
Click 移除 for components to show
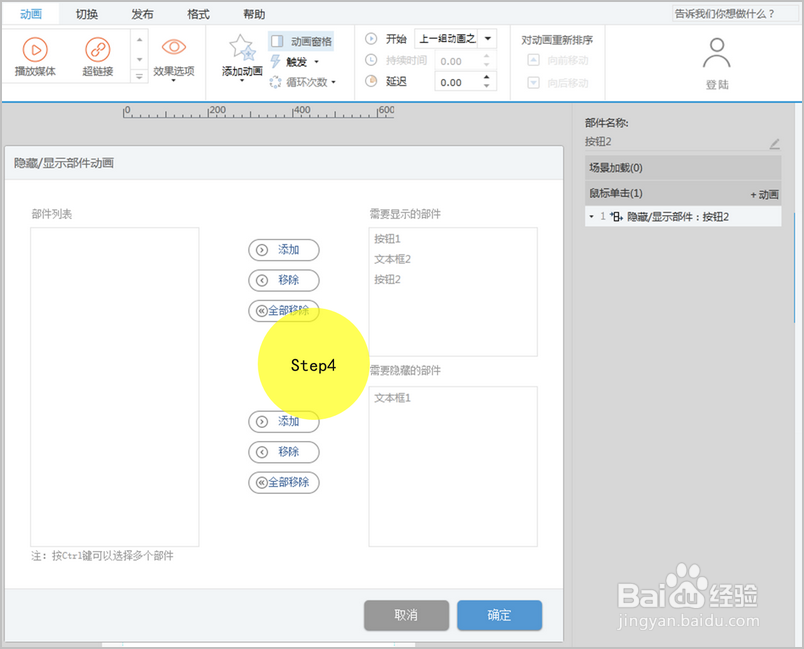pyautogui.click(x=284, y=280)
